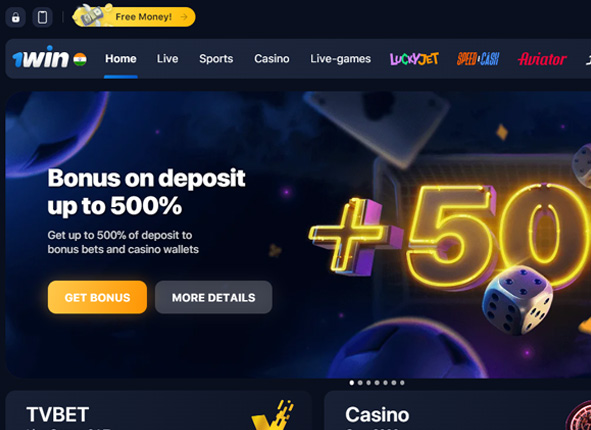Screen dimensions: 591x430
Task: Click the Free Money! banner
Action: [x=134, y=17]
